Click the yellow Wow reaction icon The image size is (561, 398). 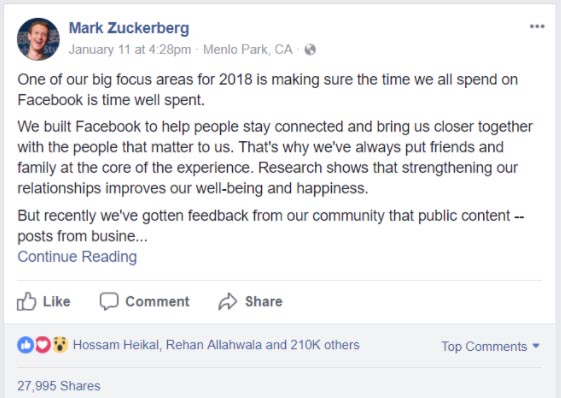click(x=60, y=345)
